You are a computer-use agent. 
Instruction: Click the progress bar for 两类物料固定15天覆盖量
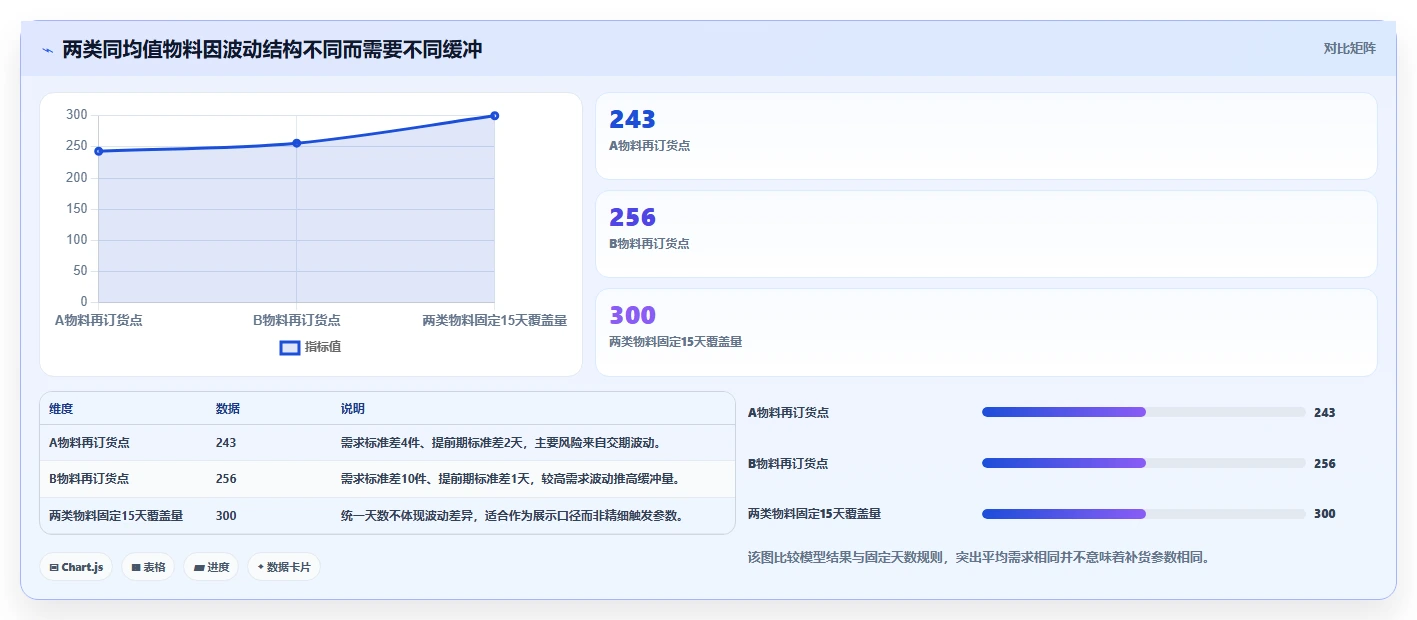[1144, 514]
